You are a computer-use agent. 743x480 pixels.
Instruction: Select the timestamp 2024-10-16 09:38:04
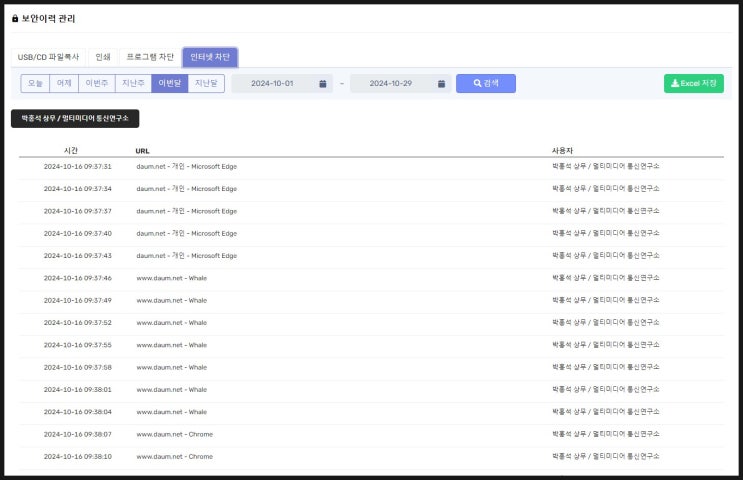[78, 412]
